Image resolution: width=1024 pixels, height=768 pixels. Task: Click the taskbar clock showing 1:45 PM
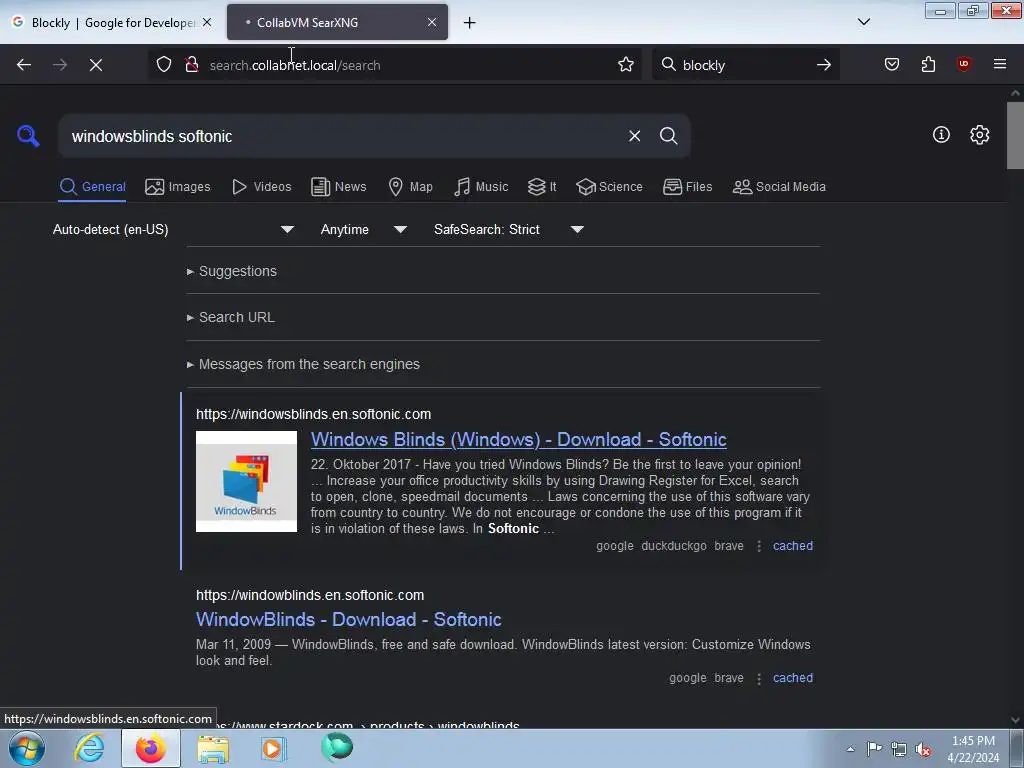[x=973, y=749]
